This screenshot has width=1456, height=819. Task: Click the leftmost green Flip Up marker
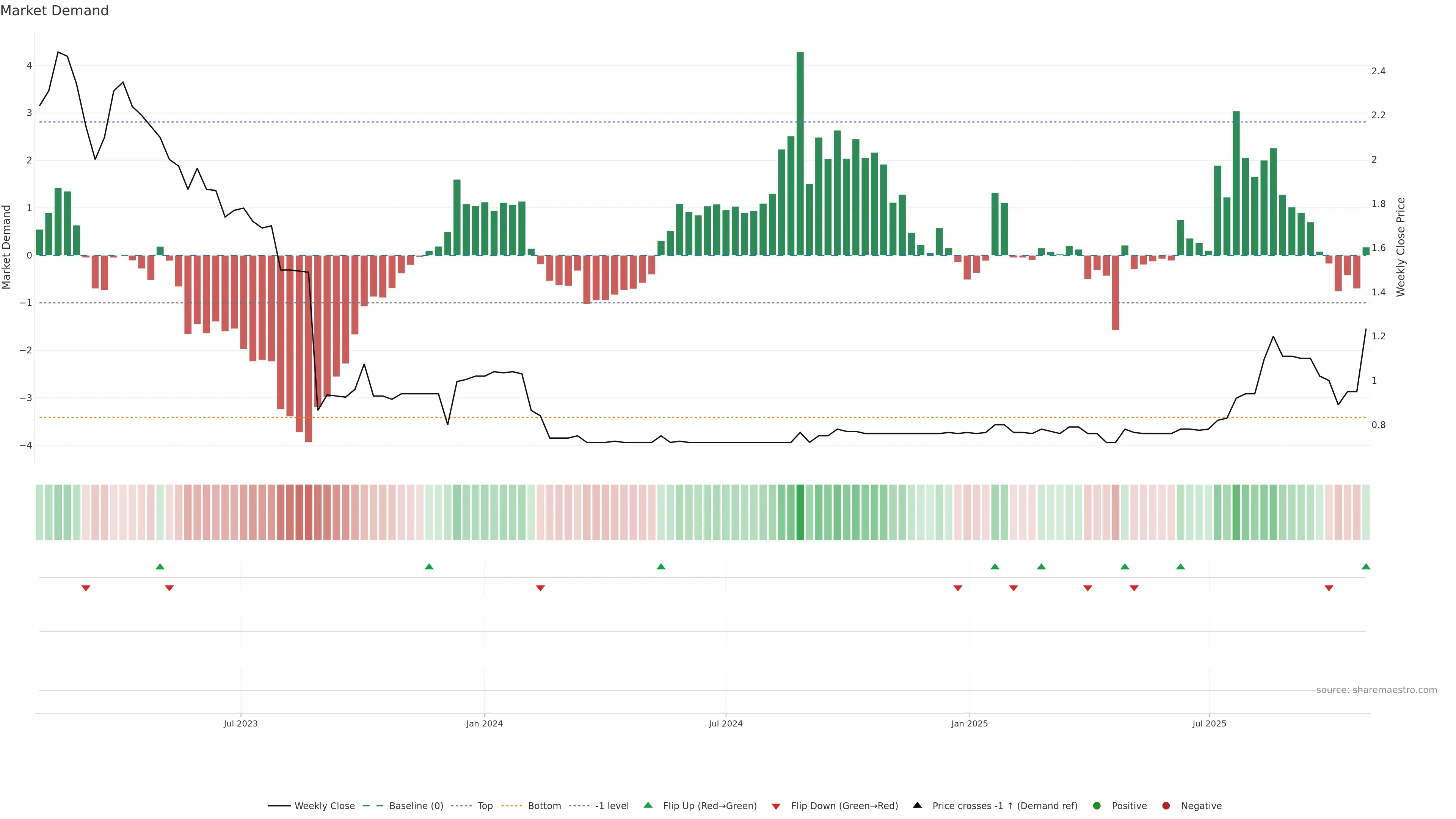tap(160, 566)
